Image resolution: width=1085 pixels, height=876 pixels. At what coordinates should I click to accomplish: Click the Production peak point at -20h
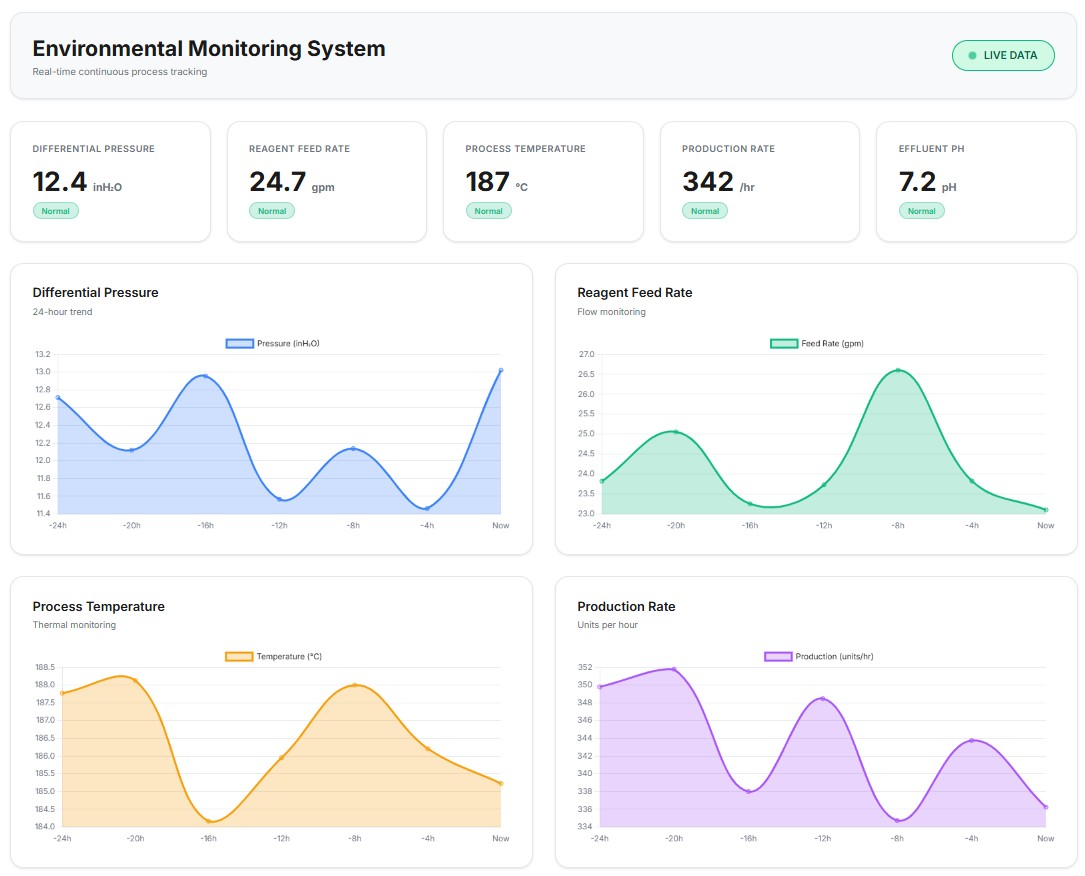tap(673, 669)
